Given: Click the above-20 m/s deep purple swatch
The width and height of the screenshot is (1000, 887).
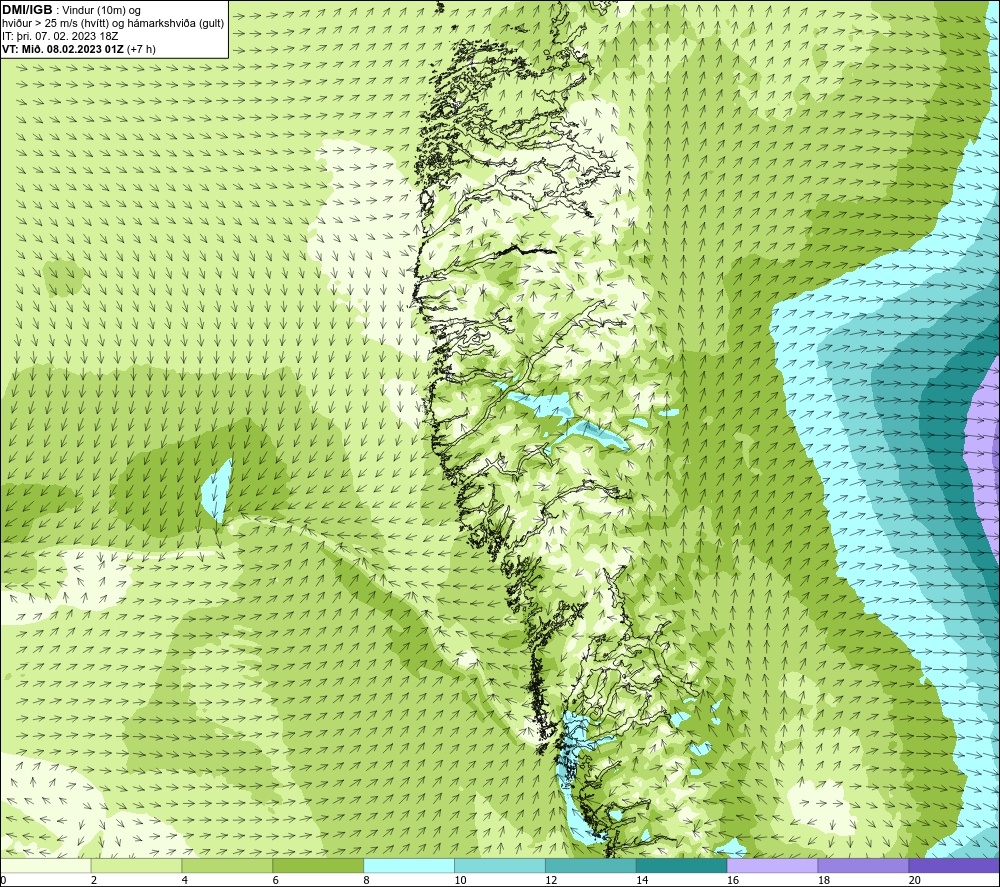Looking at the screenshot, I should (954, 866).
